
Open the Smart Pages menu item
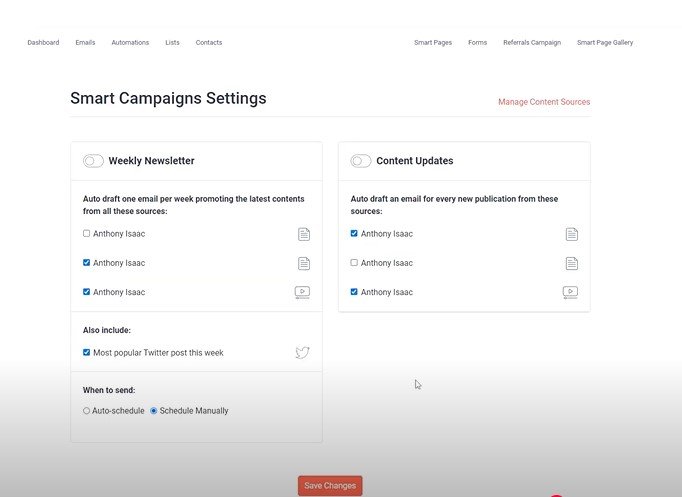(x=433, y=43)
